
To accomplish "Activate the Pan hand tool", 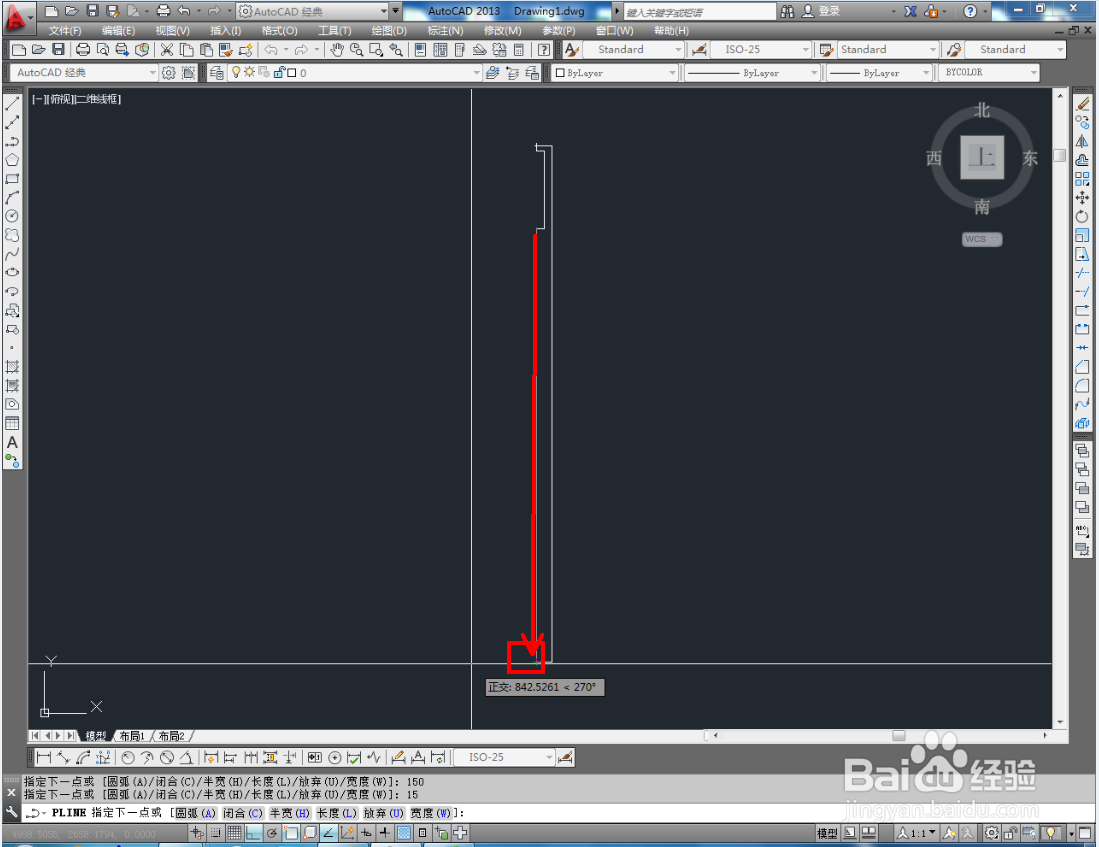I will point(337,49).
